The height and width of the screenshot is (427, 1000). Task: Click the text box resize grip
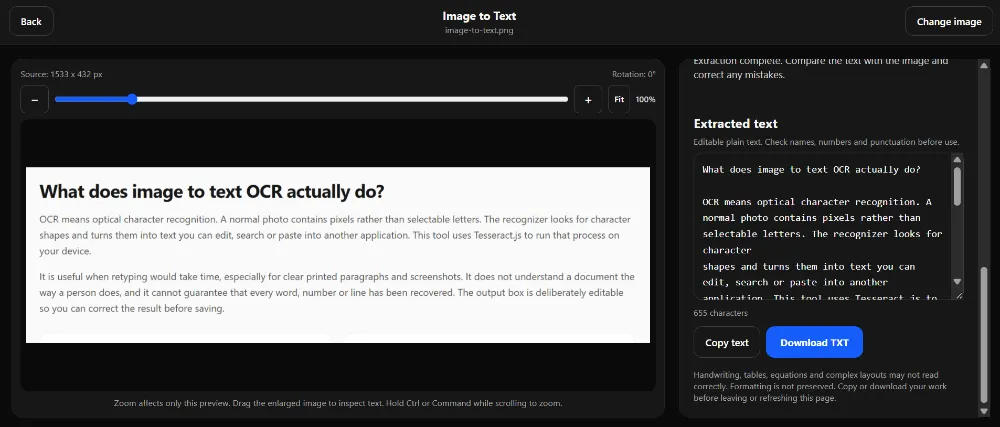957,294
